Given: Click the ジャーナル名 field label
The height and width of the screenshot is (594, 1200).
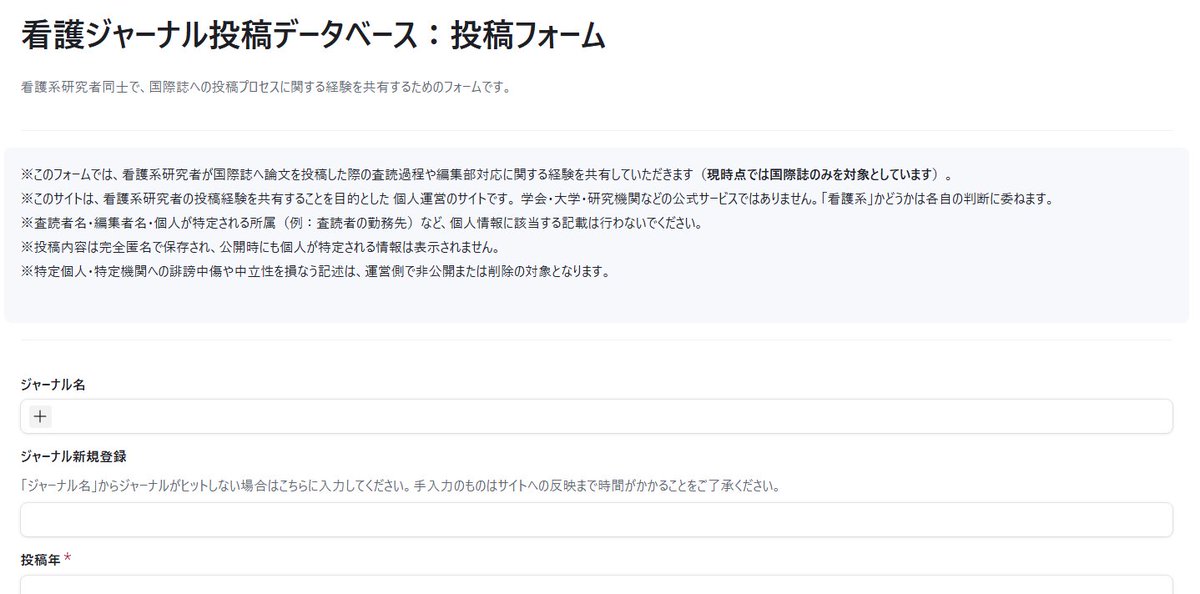Looking at the screenshot, I should 53,384.
